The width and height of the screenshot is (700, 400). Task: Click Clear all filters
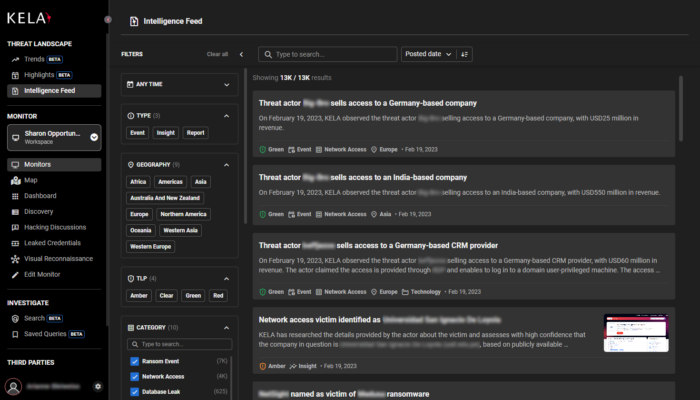[217, 54]
